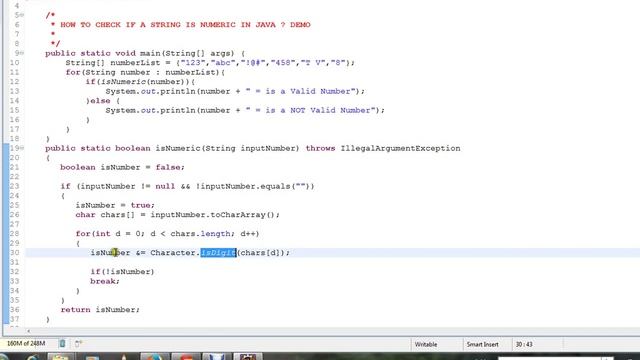Click 'boolean isNumber = false;' on line 21
The image size is (640, 360).
click(122, 167)
